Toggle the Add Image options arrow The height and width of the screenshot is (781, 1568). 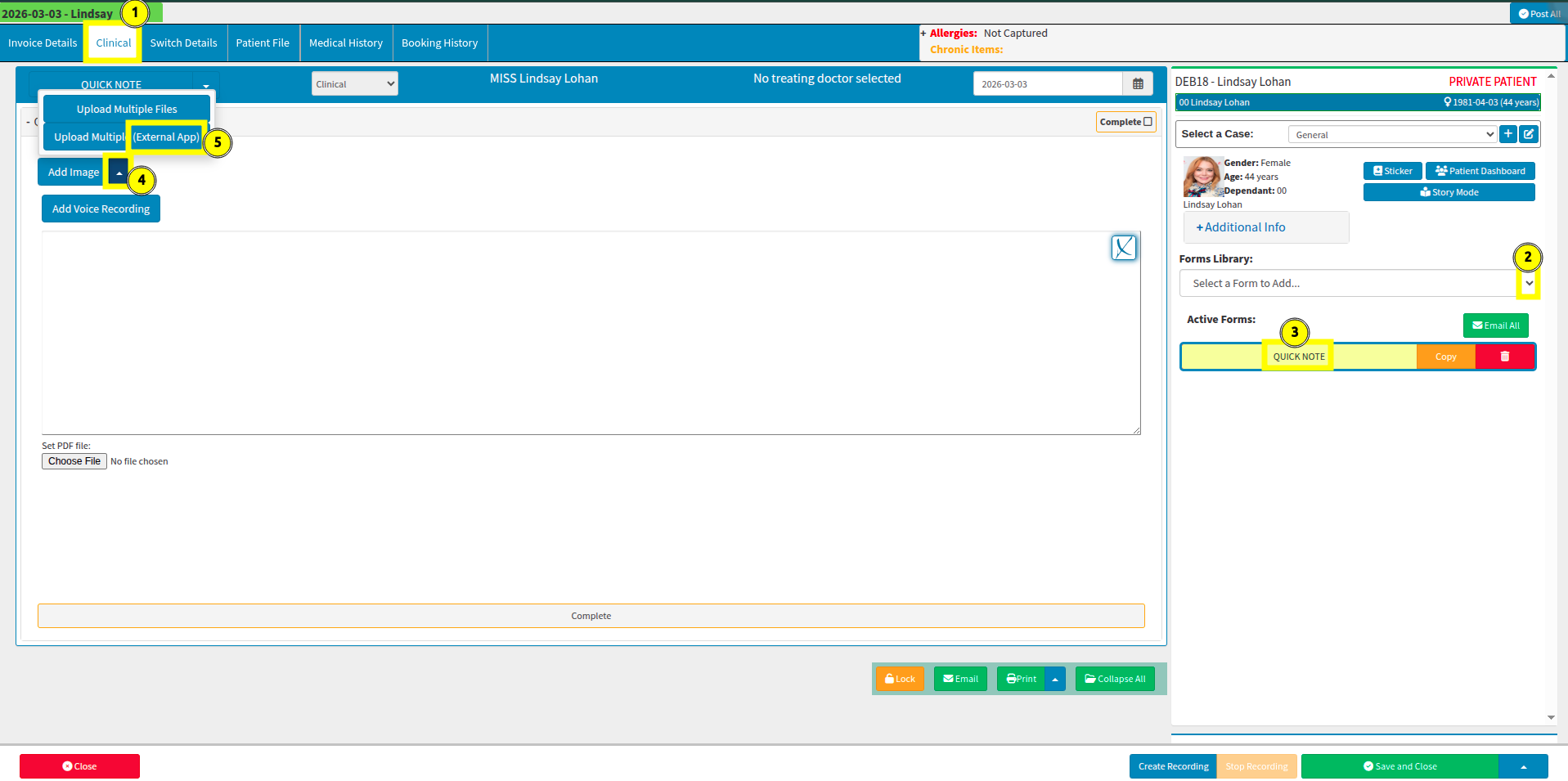(x=119, y=173)
